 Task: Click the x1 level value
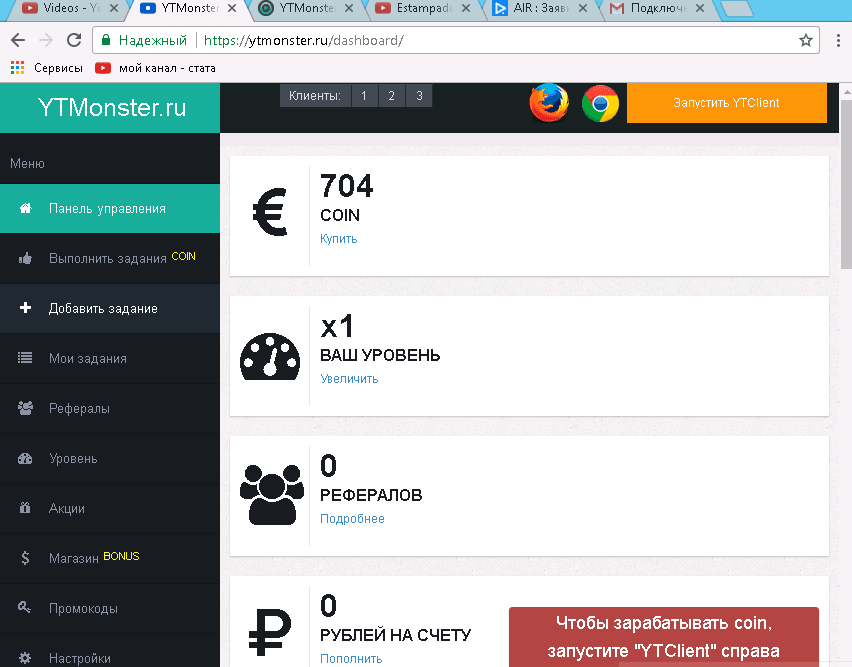tap(337, 326)
